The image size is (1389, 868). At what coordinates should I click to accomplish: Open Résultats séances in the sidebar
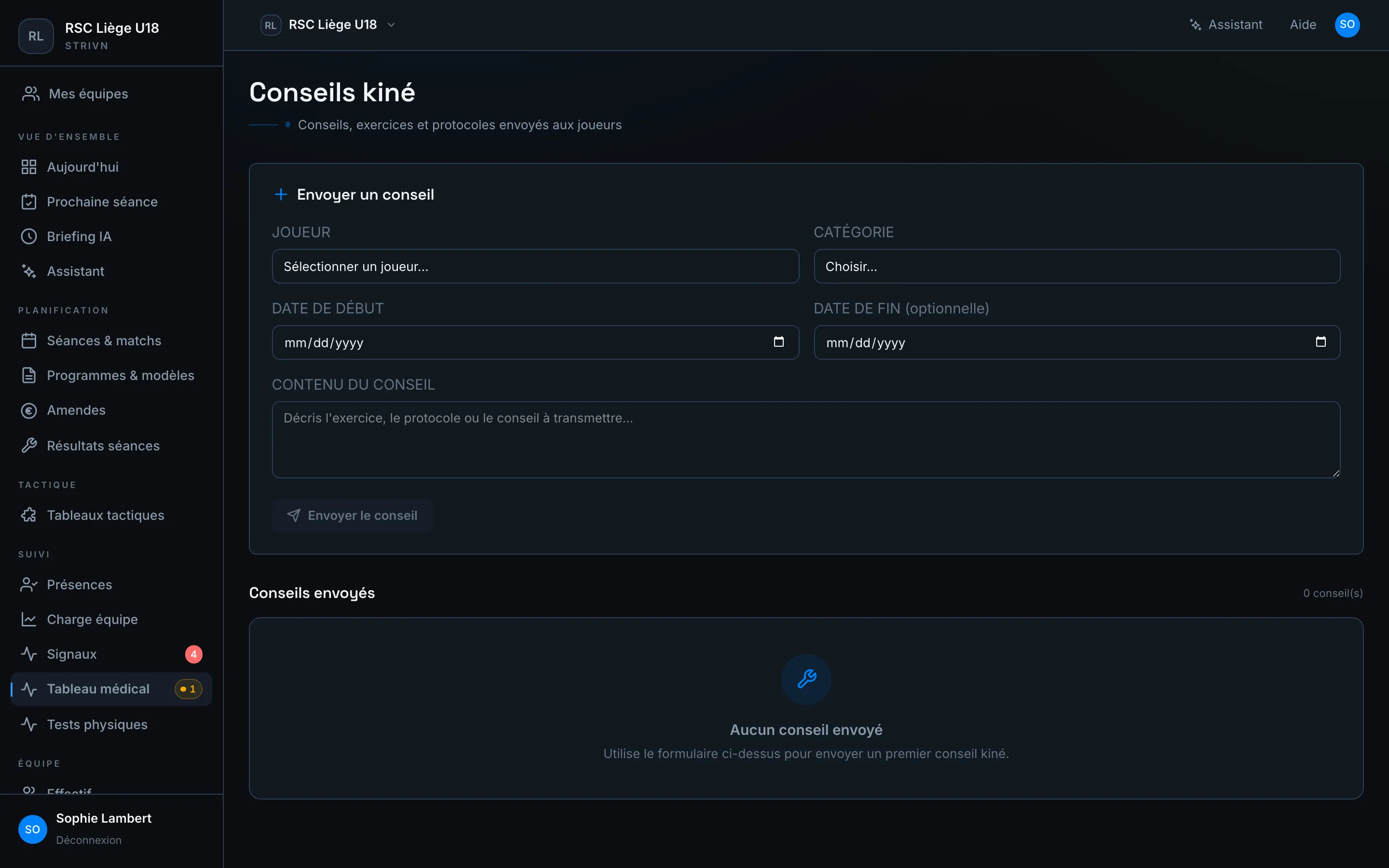pyautogui.click(x=111, y=446)
